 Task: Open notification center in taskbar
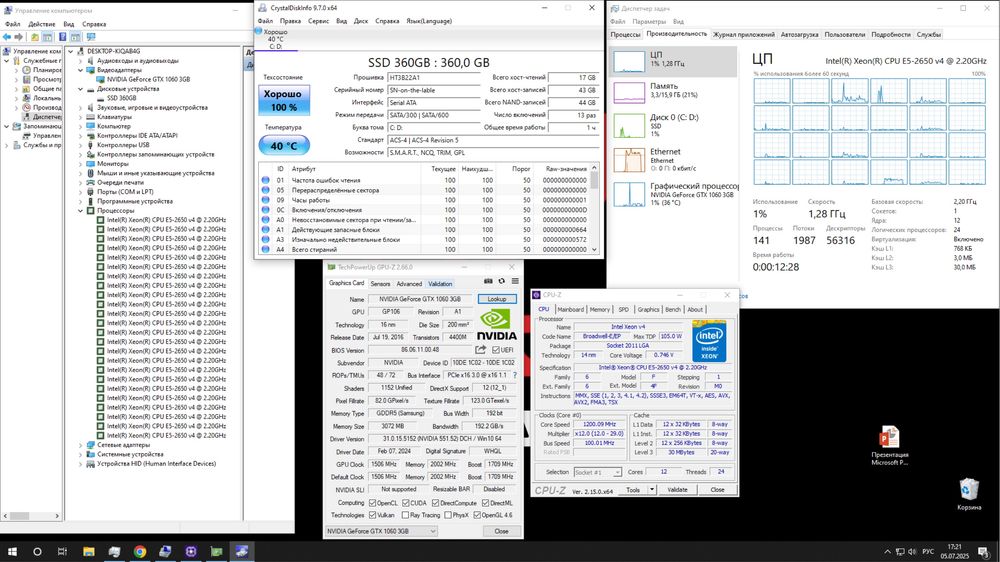(x=984, y=551)
